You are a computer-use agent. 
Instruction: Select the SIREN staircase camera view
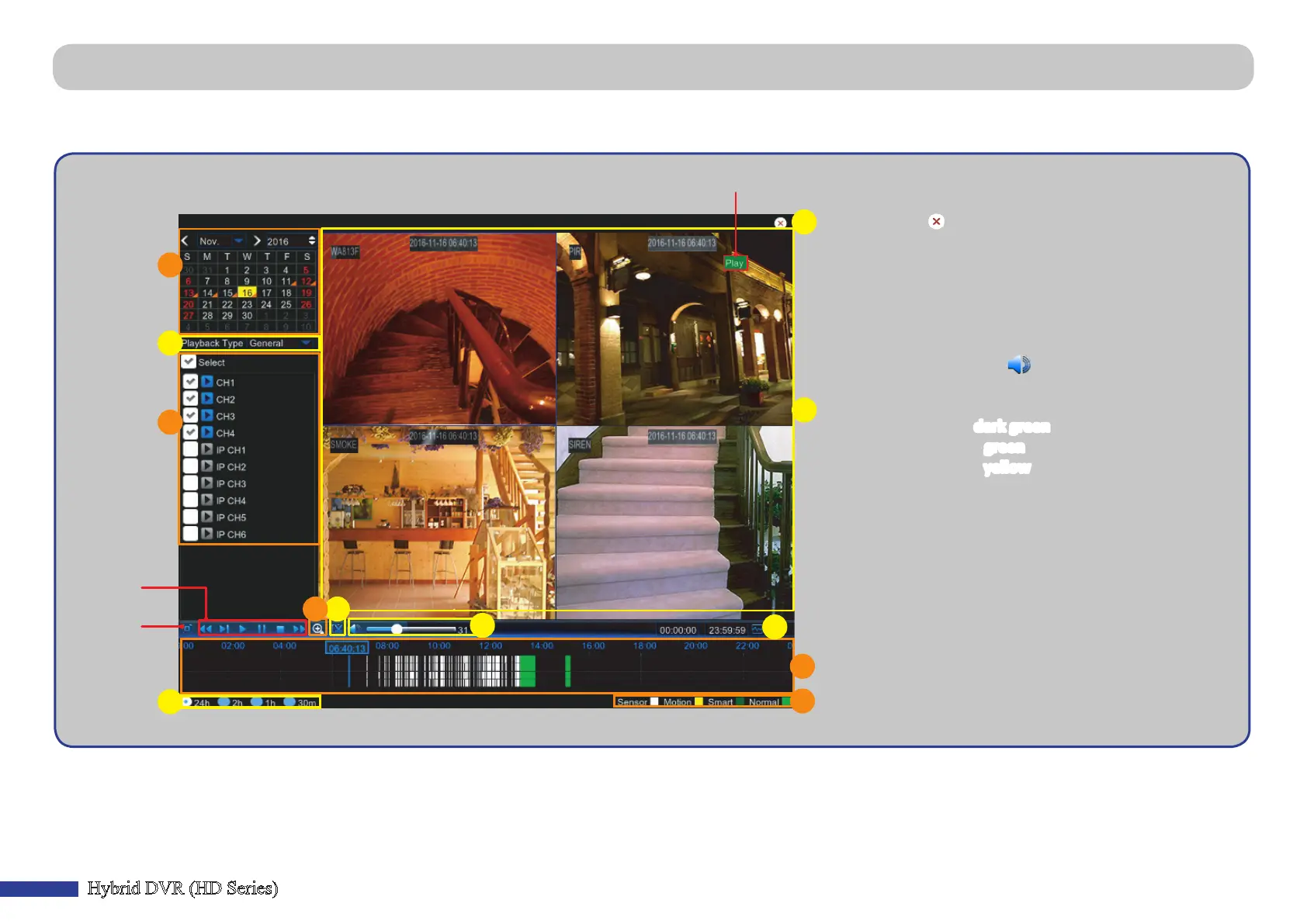pyautogui.click(x=674, y=517)
